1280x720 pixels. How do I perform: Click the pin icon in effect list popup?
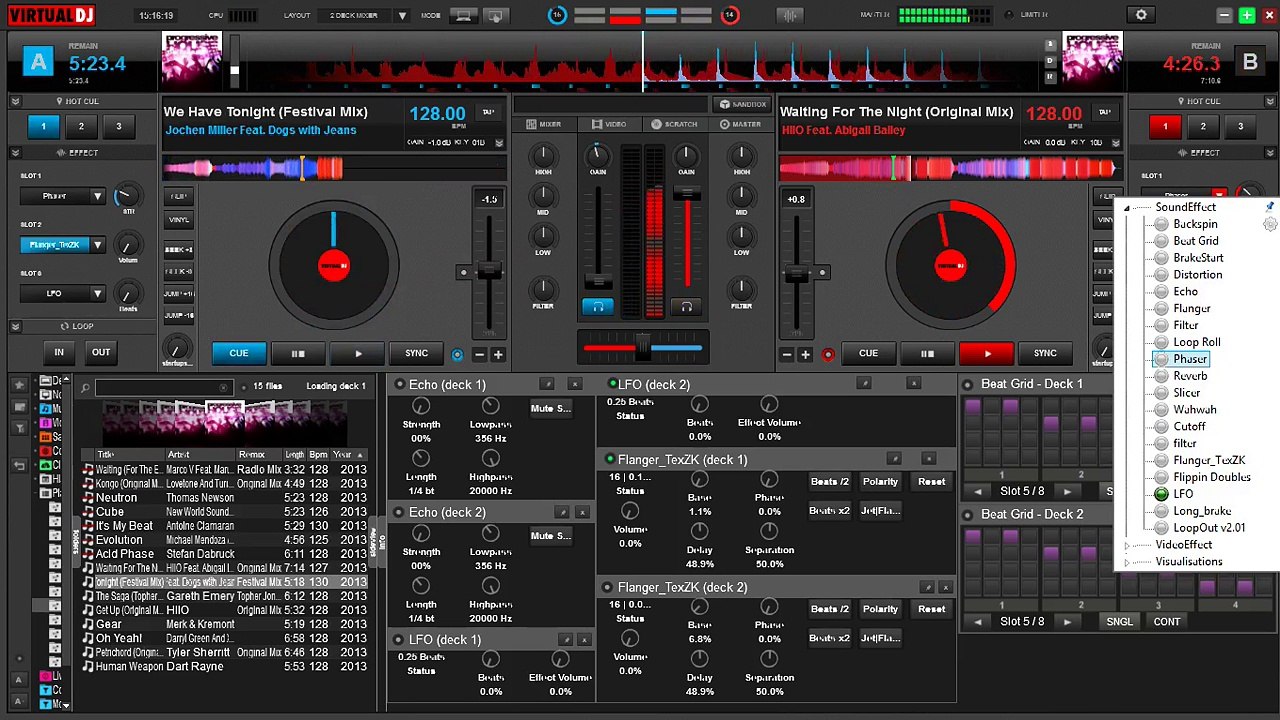[x=1270, y=207]
